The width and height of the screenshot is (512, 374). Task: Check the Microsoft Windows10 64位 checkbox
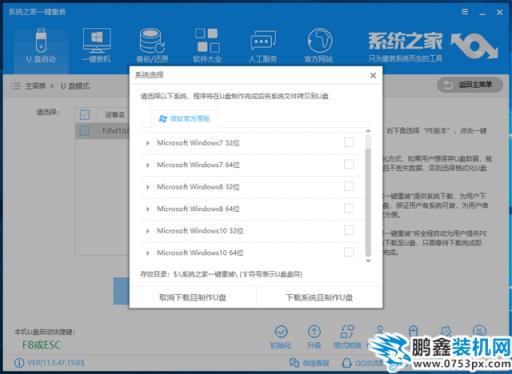[x=349, y=252]
